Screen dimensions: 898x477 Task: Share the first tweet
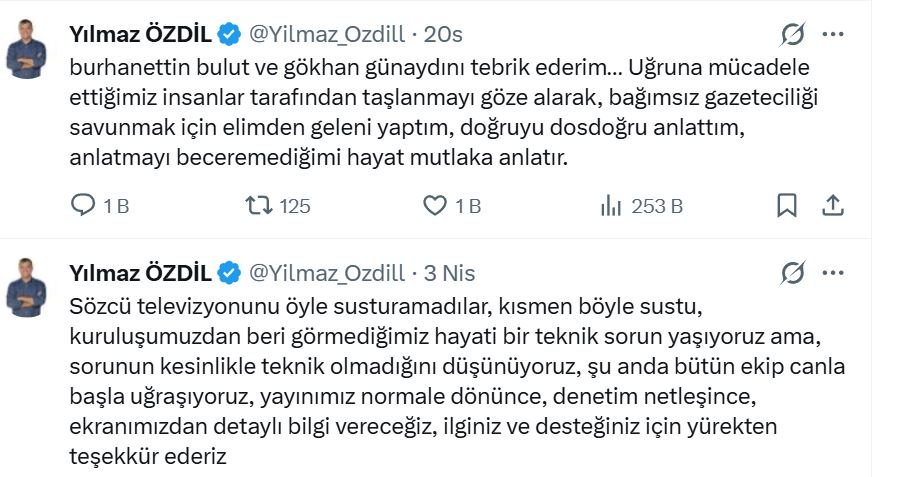tap(832, 206)
